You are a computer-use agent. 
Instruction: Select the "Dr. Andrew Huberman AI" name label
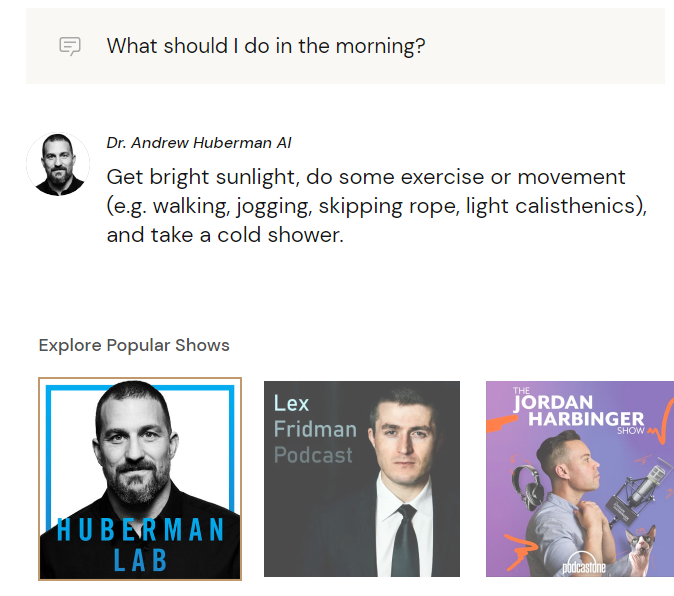coord(199,143)
